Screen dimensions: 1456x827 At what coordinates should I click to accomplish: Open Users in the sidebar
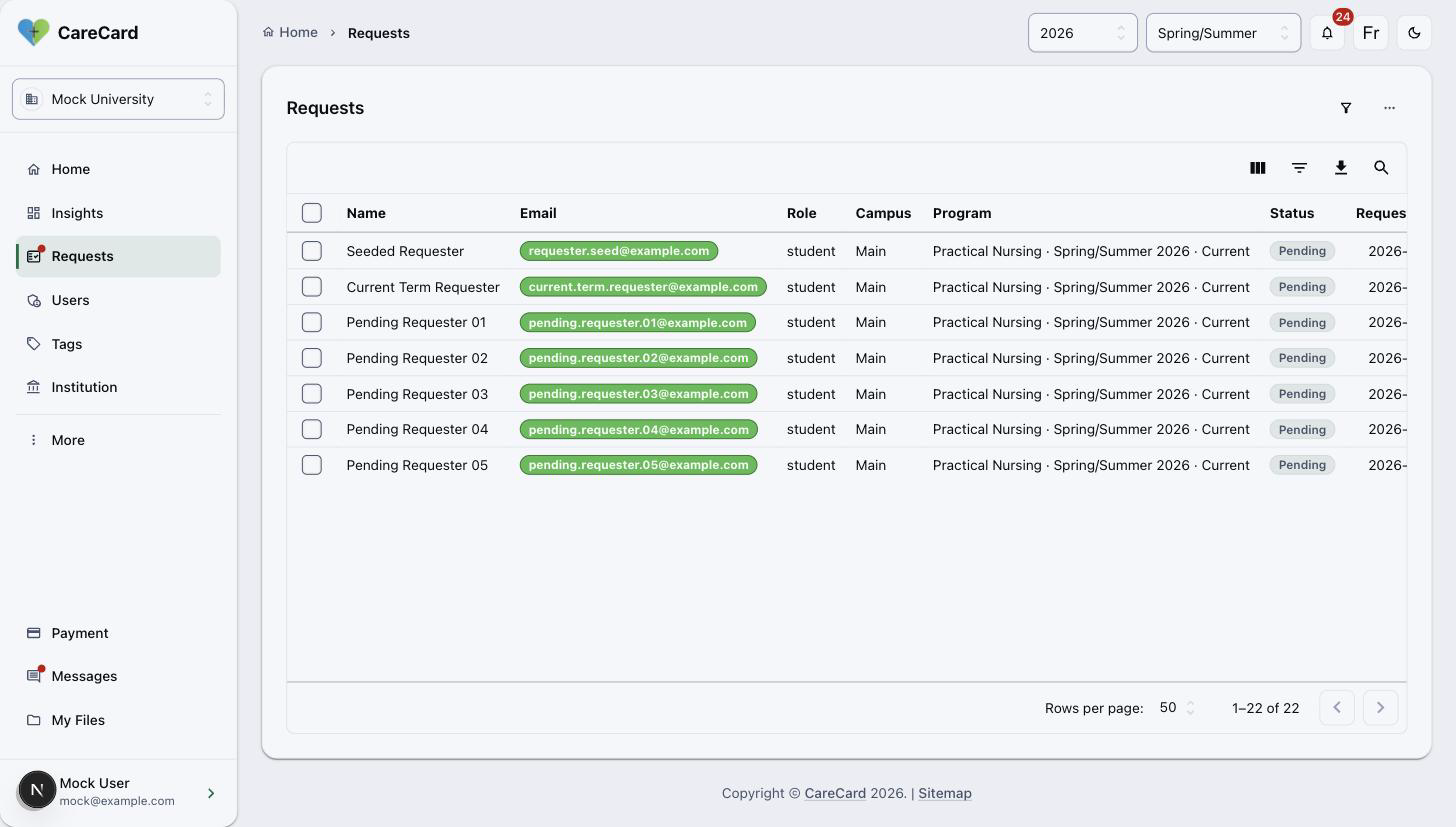(118, 300)
